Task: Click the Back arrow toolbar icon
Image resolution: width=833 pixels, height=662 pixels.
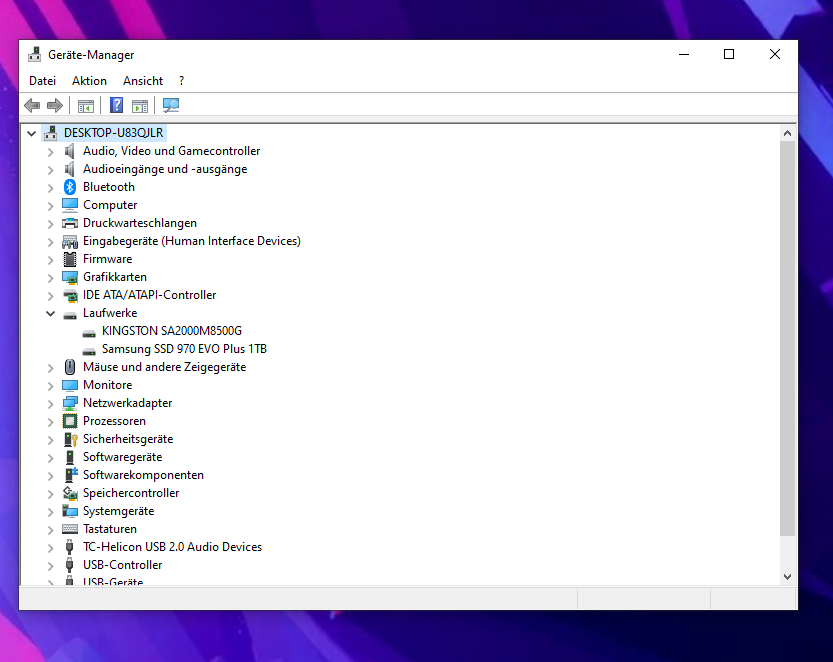Action: click(32, 105)
